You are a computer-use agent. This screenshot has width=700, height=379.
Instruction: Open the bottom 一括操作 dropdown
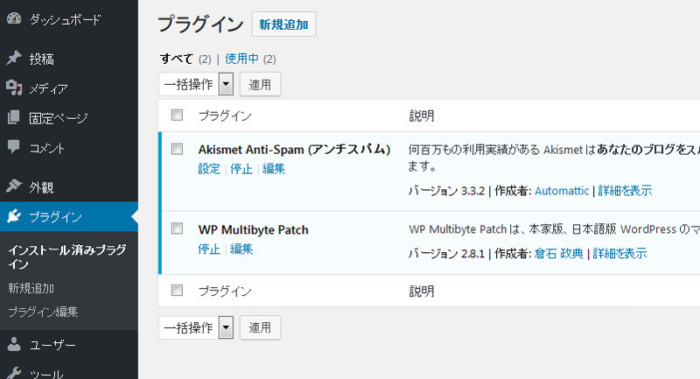[196, 327]
